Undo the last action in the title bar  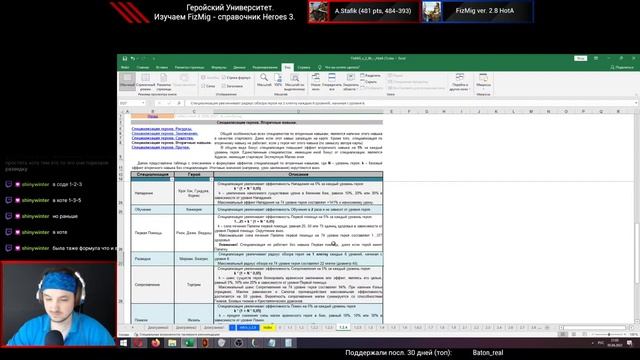click(133, 58)
